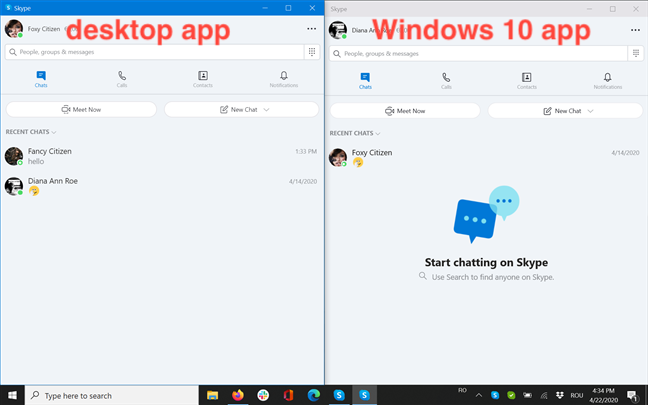648x405 pixels.
Task: Open Notifications bell in desktop app
Action: coord(284,79)
